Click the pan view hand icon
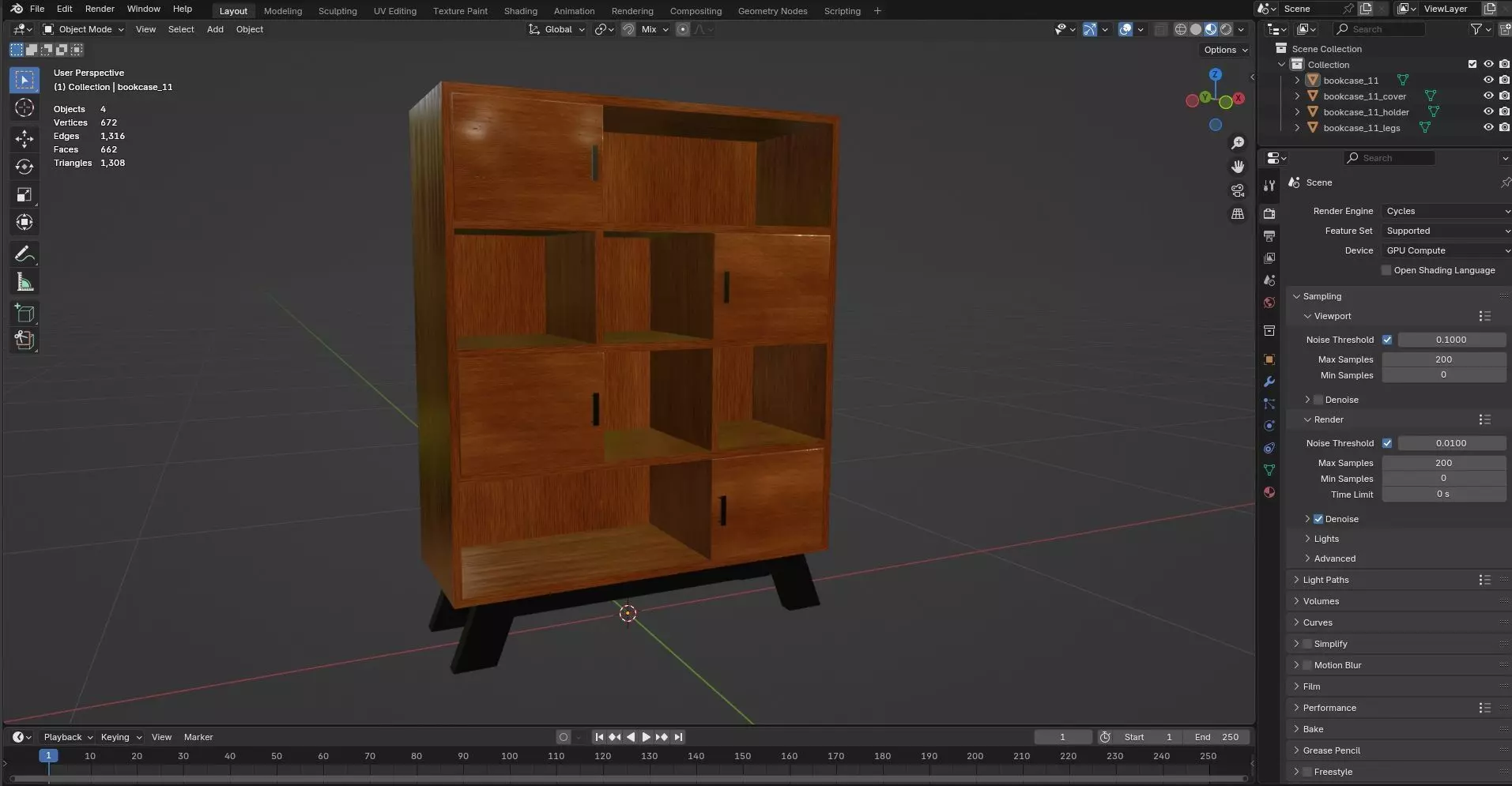The height and width of the screenshot is (786, 1512). [1238, 167]
